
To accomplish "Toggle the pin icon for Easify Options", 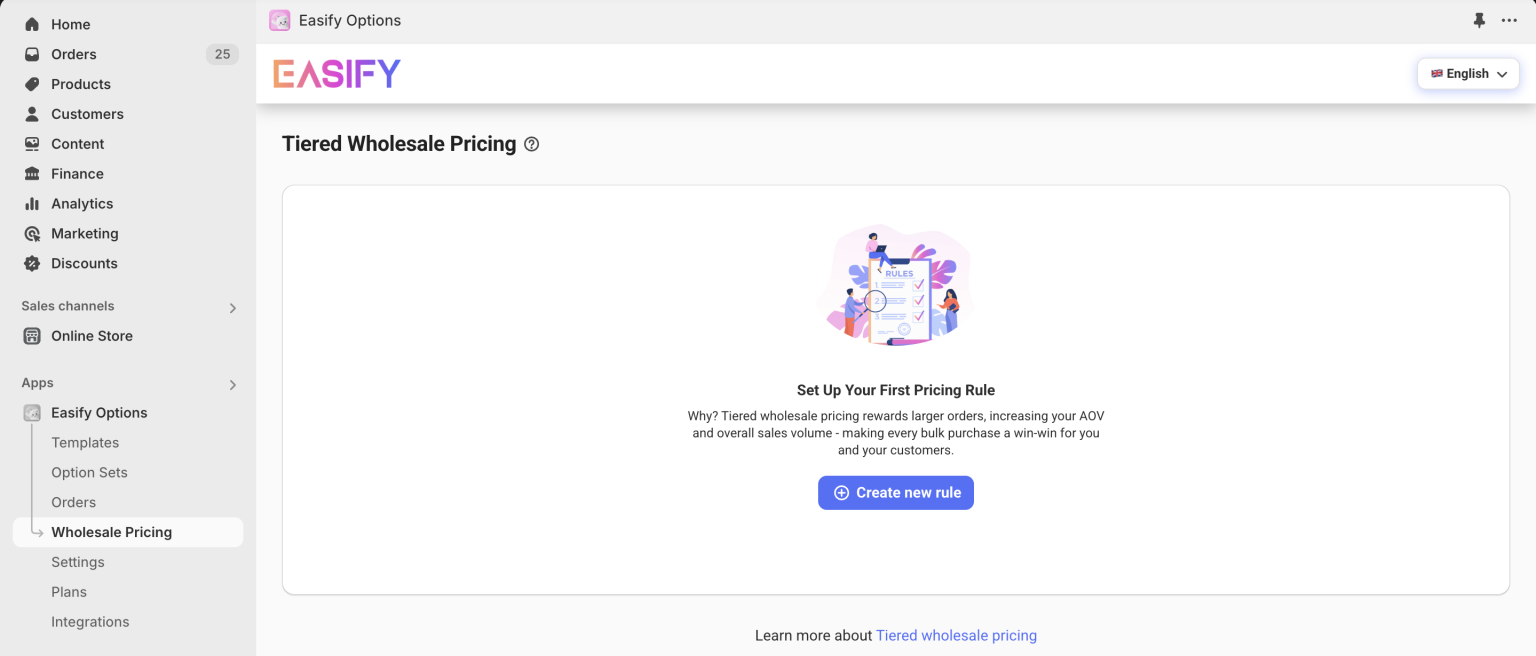I will (x=1479, y=20).
